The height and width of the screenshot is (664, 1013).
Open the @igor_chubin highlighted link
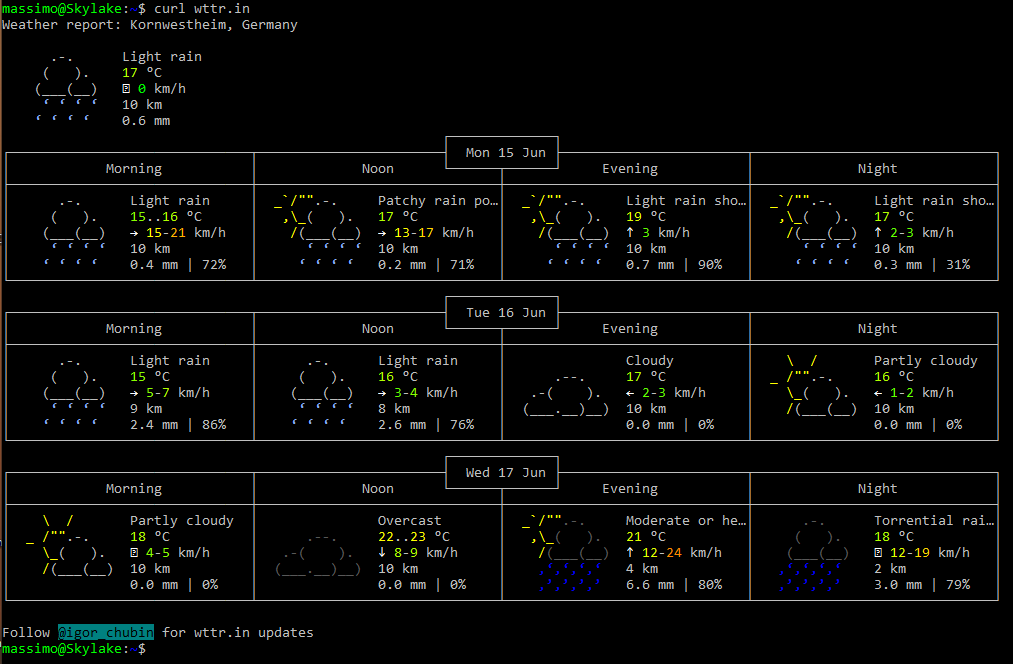click(105, 632)
